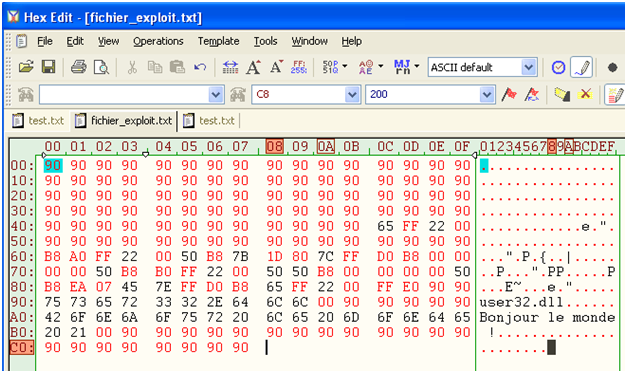Expand the AO AE icon dropdown arrow
628x373 pixels.
380,66
